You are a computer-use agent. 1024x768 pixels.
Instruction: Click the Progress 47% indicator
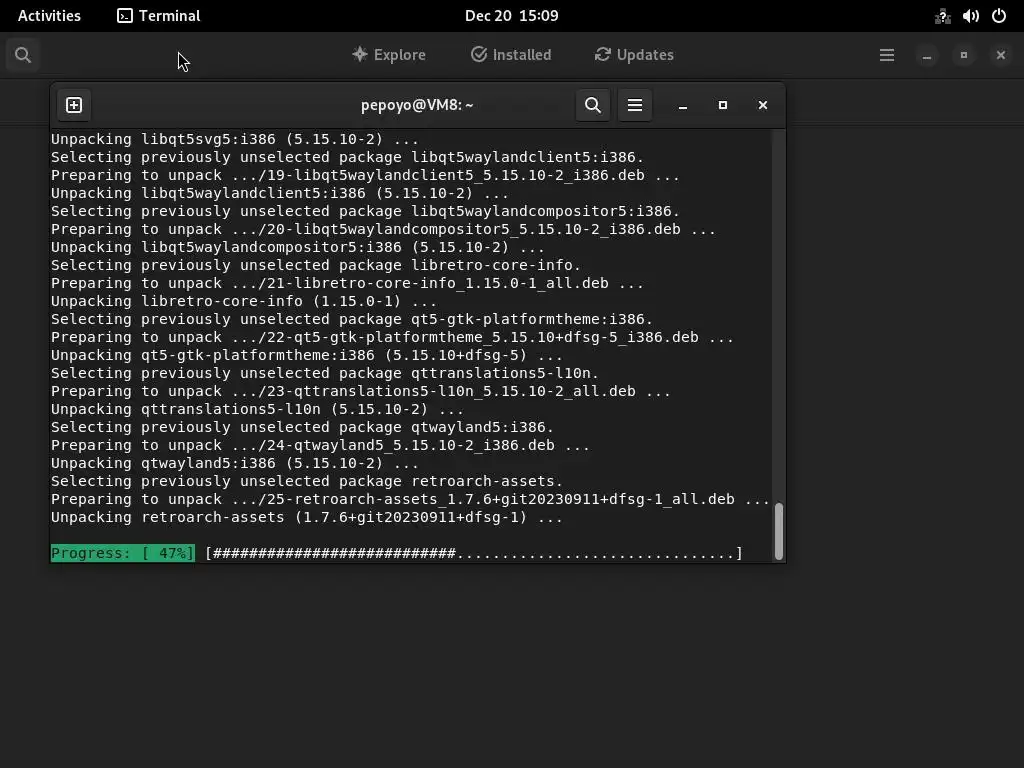[123, 553]
